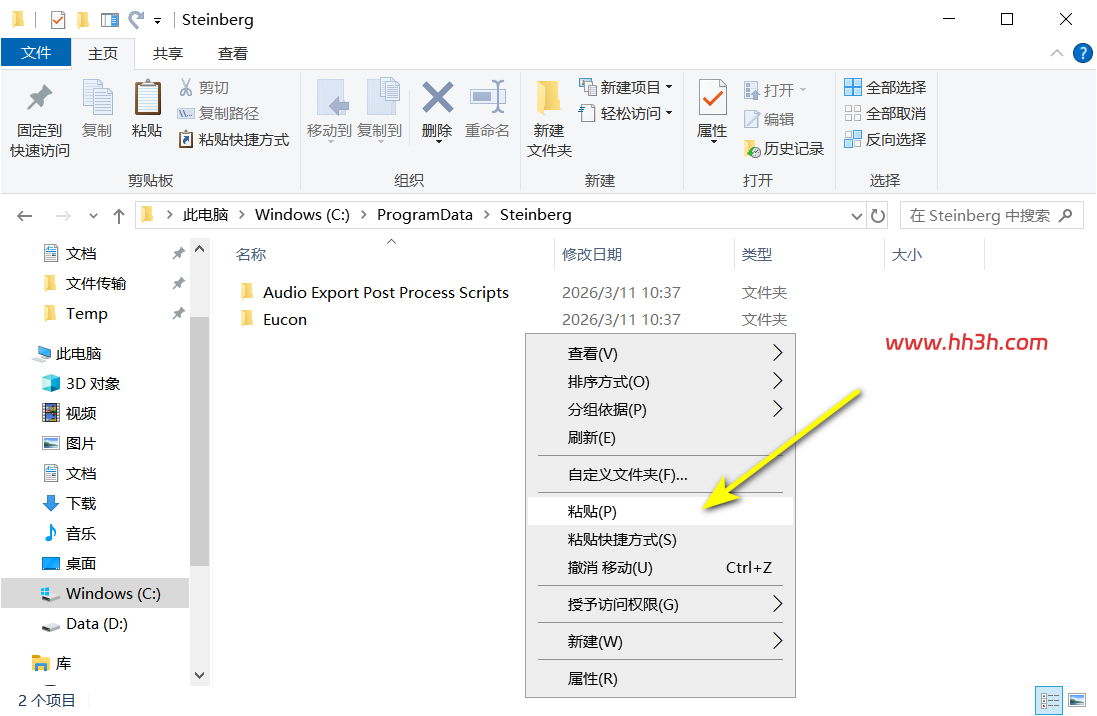Choose Refresh (刷新) in context menu
Viewport: 1097px width, 716px height.
click(x=660, y=437)
